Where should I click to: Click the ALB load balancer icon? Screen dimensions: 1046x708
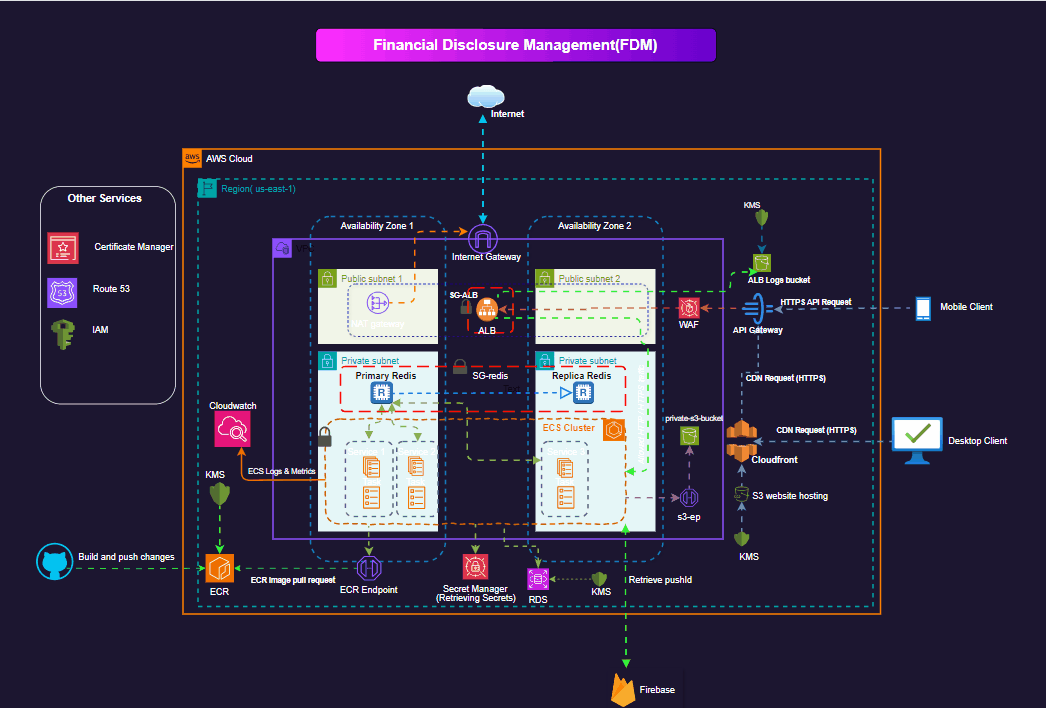tap(487, 310)
